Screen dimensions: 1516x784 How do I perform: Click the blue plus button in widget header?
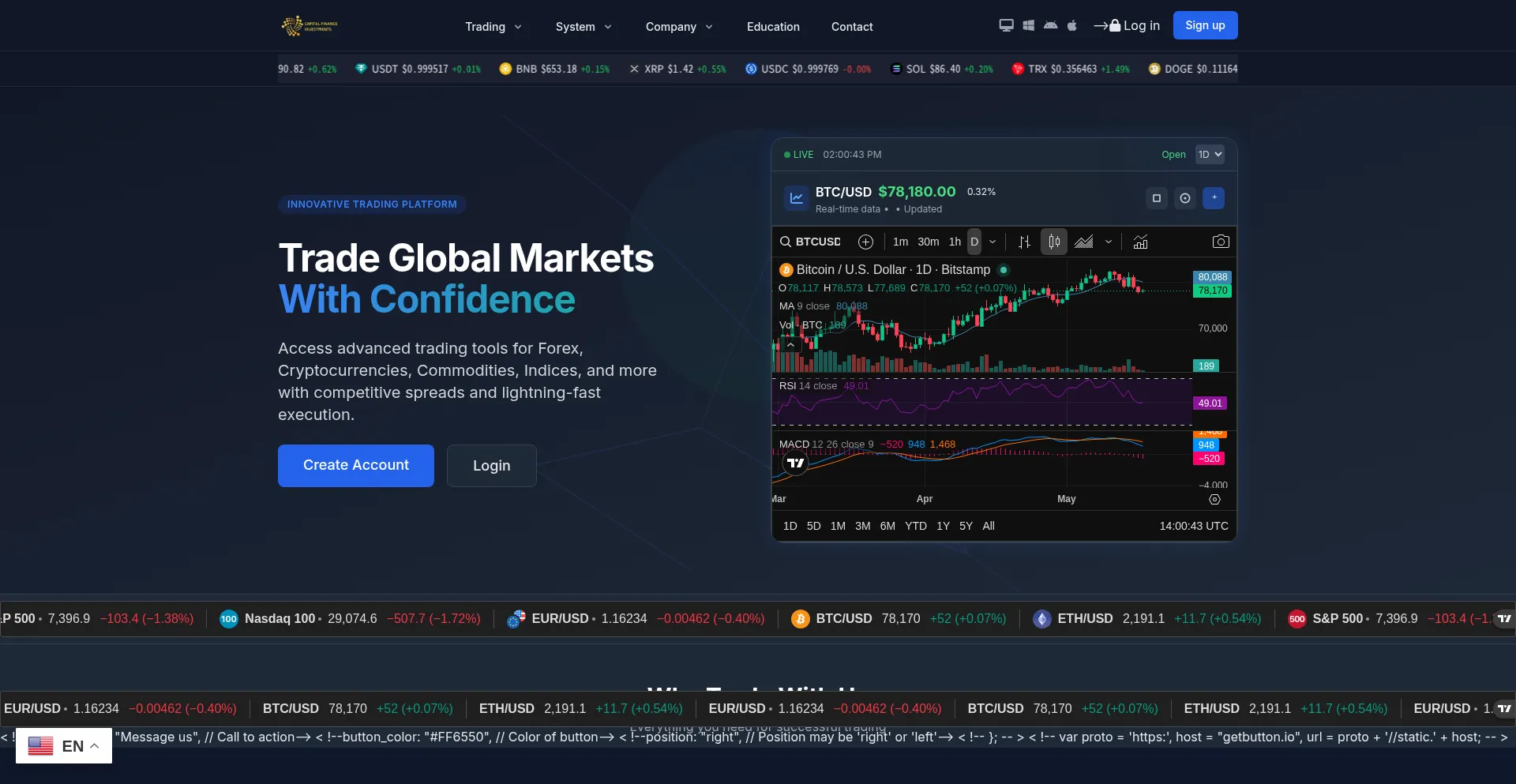1214,198
